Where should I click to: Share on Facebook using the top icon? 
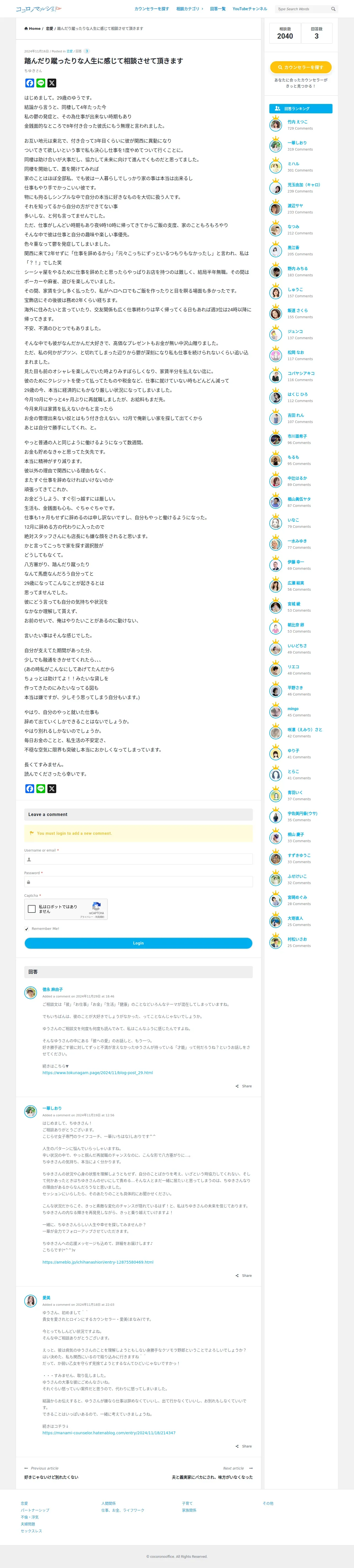tap(30, 83)
